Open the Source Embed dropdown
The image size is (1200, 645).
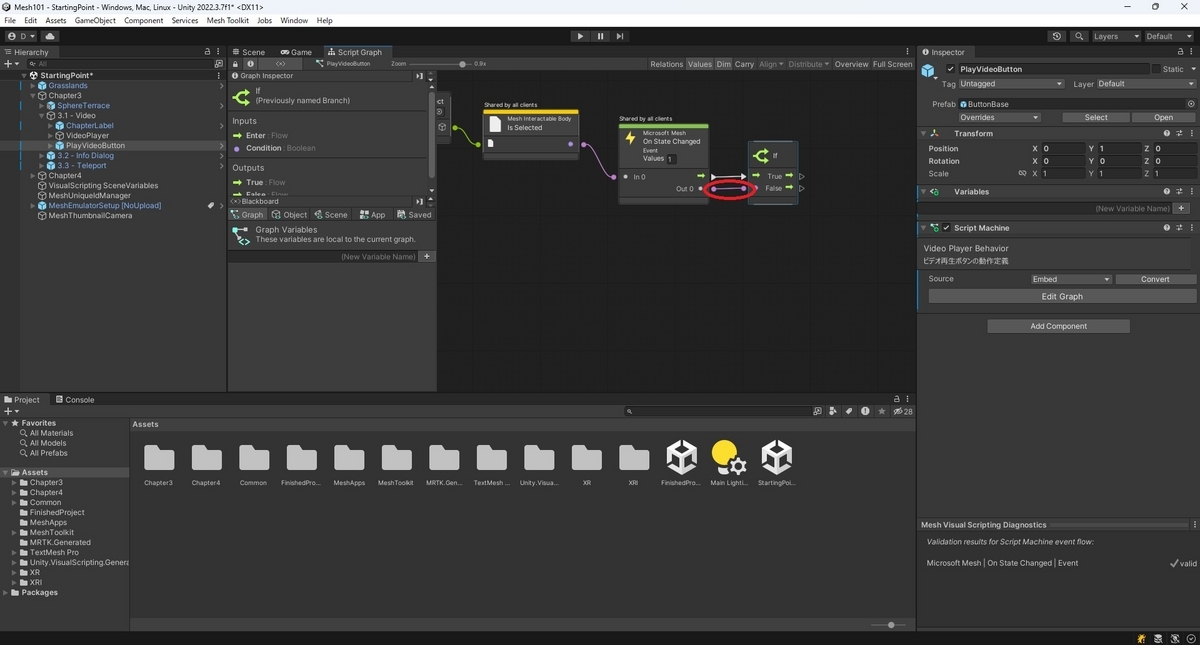pos(1071,279)
